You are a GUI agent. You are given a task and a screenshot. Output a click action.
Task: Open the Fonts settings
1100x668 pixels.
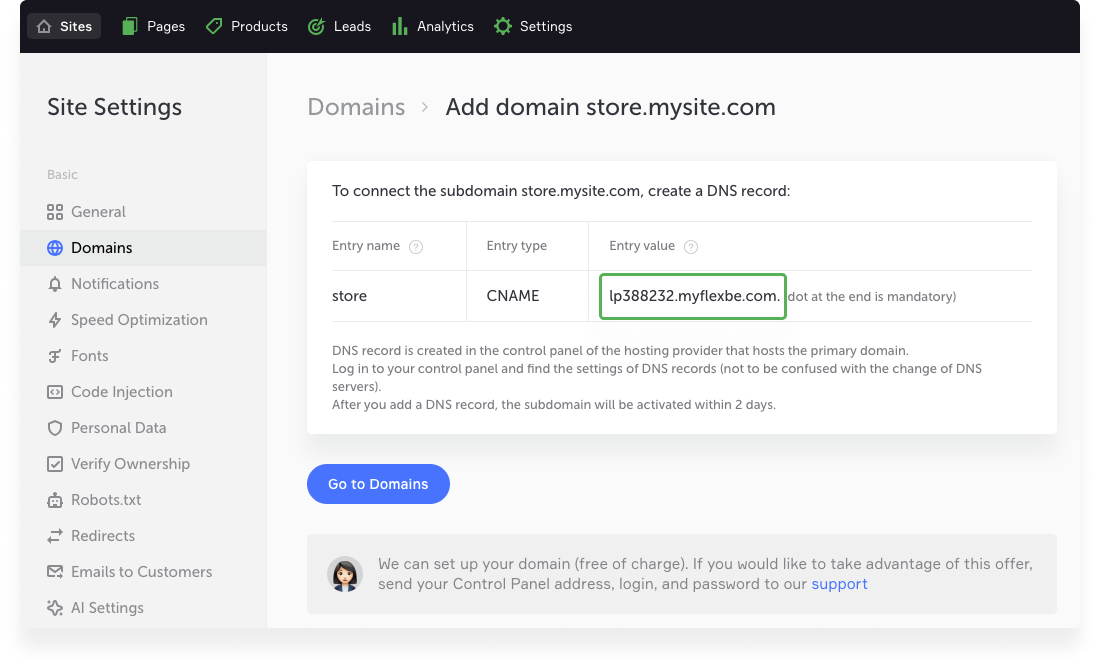89,356
